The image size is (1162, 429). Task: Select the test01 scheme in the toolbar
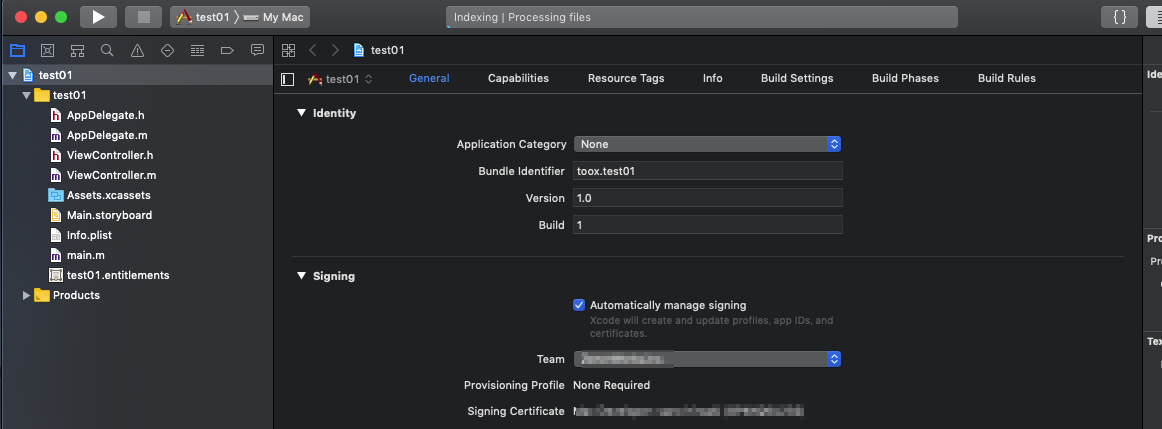pos(203,17)
